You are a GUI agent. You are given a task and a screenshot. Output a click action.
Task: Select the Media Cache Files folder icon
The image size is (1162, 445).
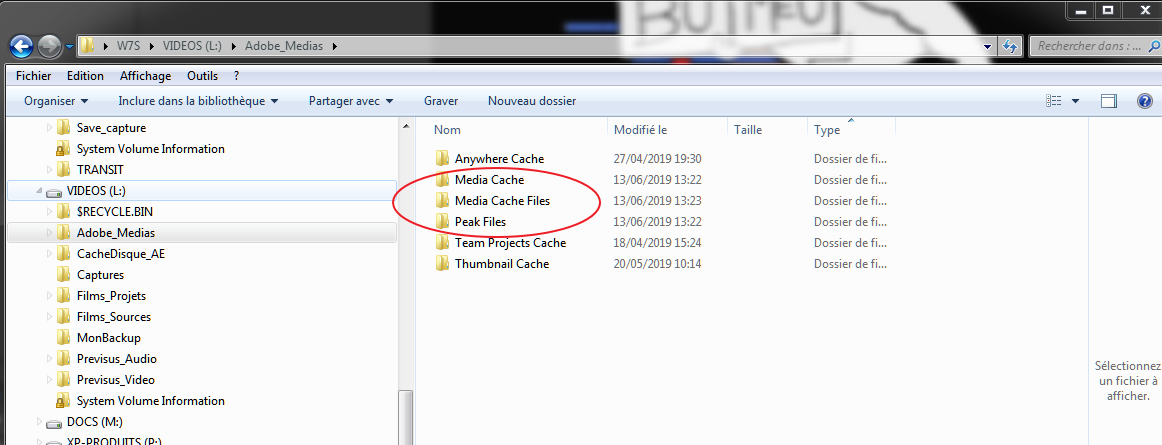coord(442,200)
